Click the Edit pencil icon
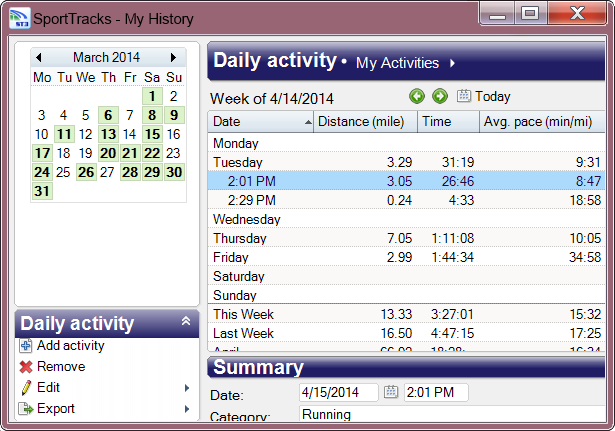The width and height of the screenshot is (615, 431). click(25, 388)
